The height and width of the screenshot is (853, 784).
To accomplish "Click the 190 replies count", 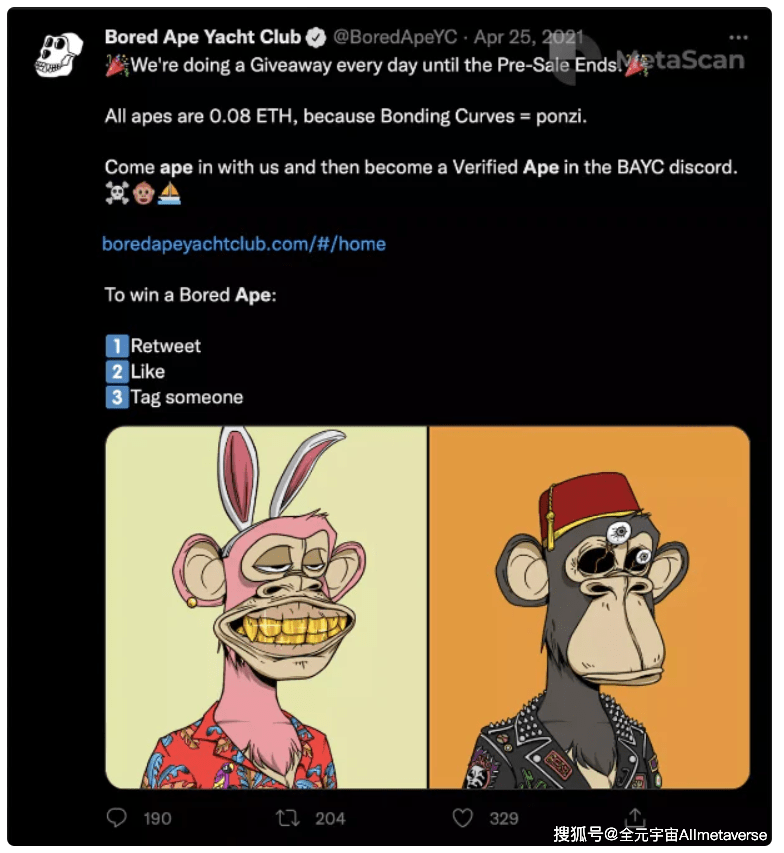I will pos(157,818).
